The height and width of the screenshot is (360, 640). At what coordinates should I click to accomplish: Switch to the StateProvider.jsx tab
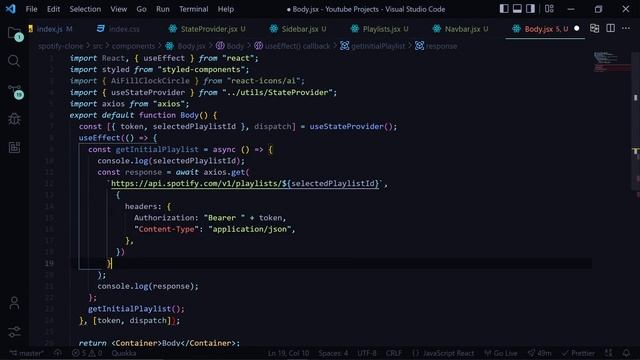(208, 29)
